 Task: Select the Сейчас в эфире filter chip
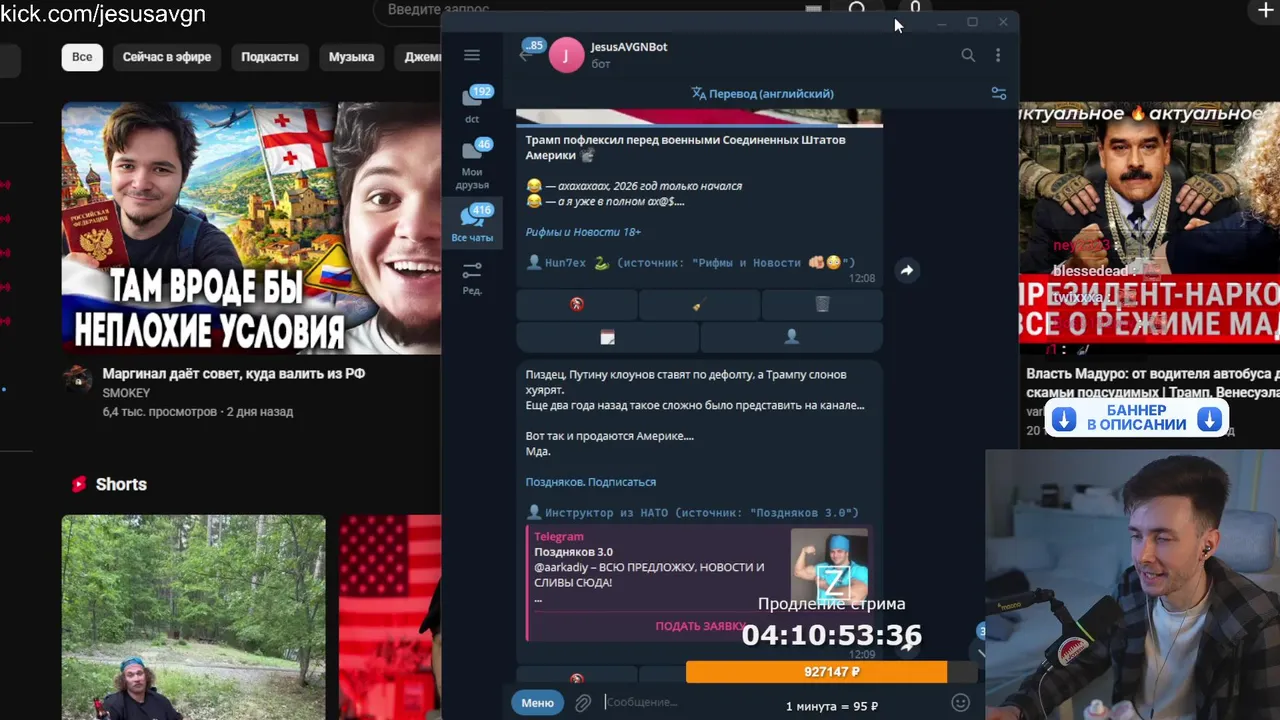pos(167,57)
